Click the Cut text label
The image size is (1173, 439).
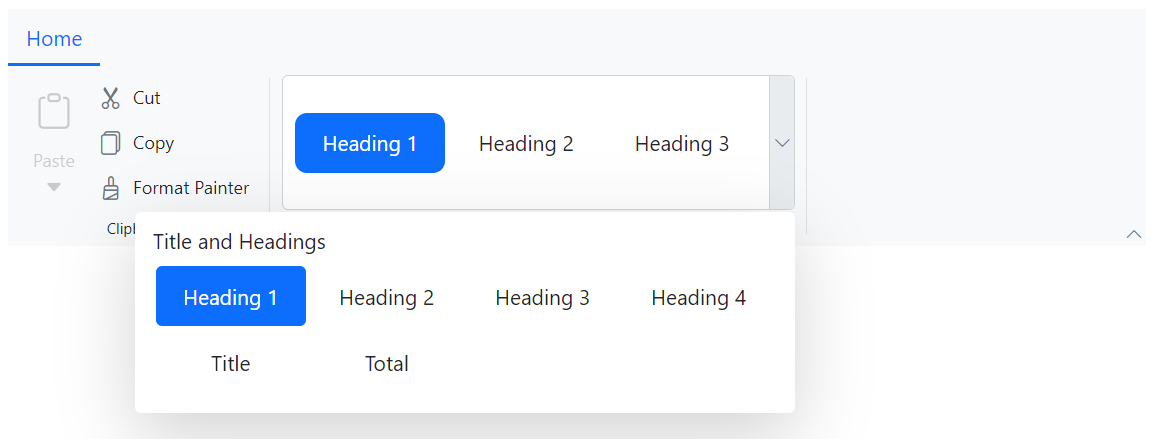147,98
